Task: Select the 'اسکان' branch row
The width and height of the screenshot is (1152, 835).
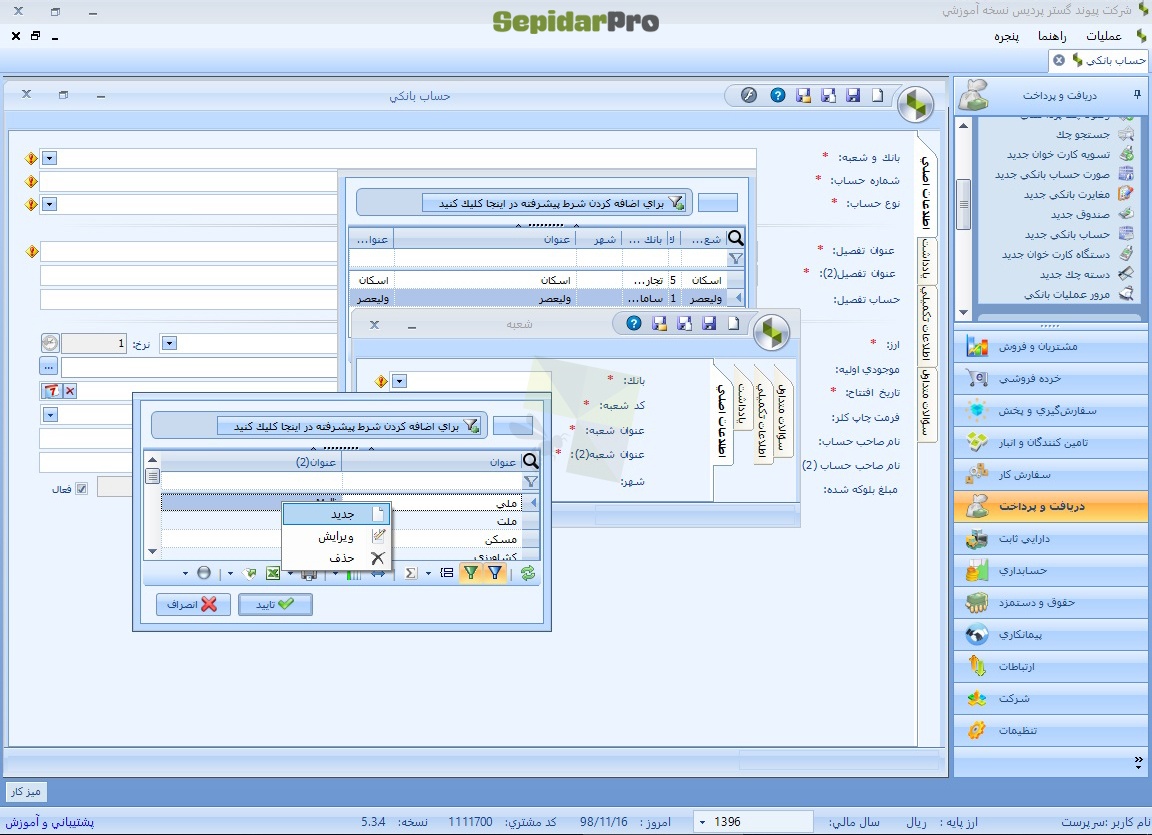Action: [x=547, y=281]
